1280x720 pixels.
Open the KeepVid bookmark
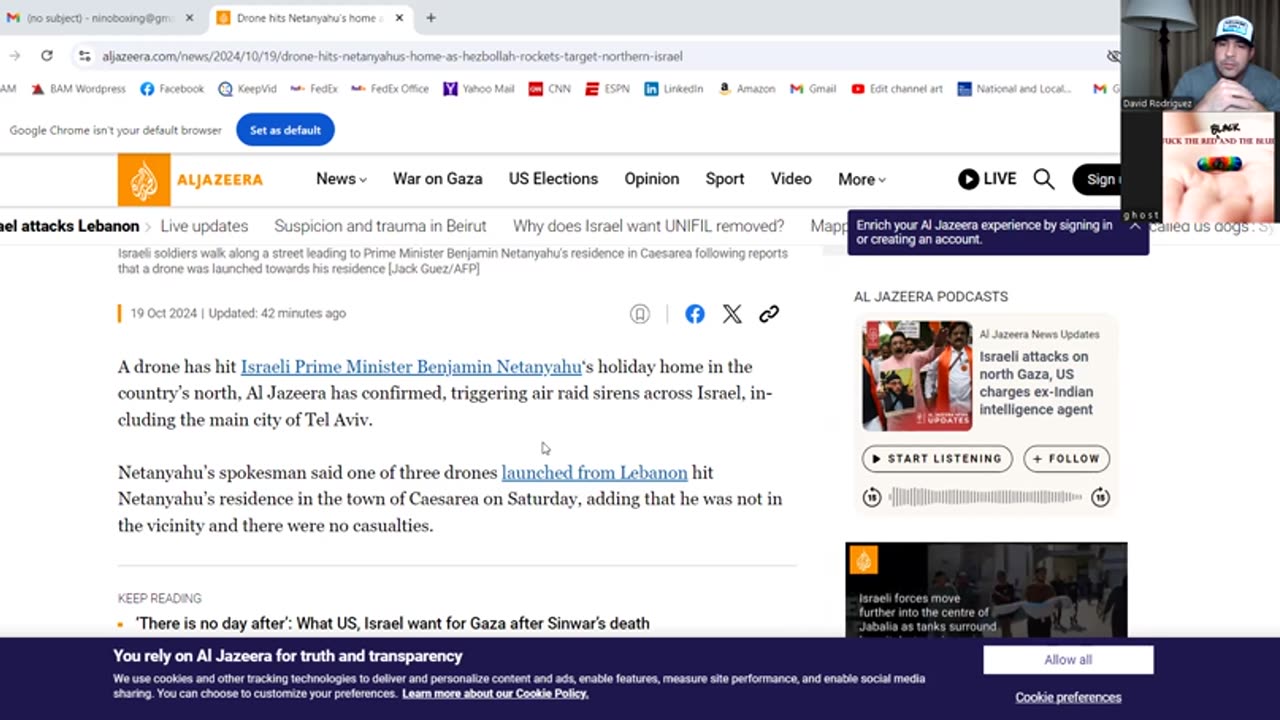[x=247, y=89]
